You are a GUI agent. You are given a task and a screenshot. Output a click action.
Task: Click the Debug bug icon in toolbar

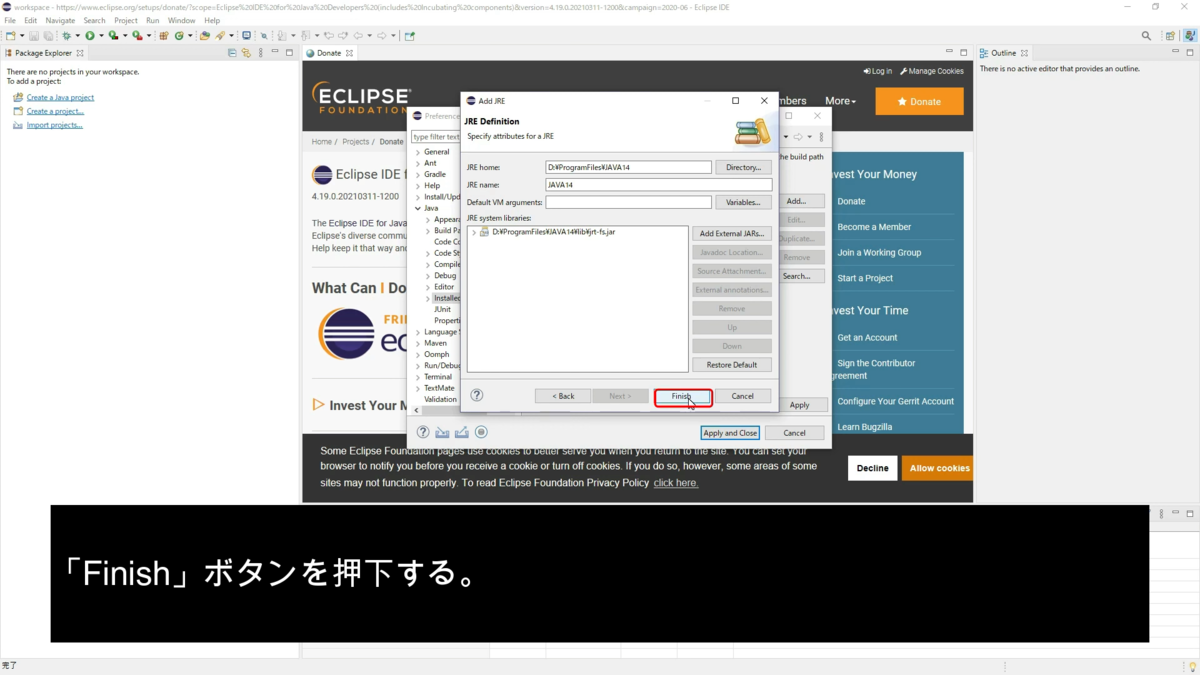coord(66,36)
